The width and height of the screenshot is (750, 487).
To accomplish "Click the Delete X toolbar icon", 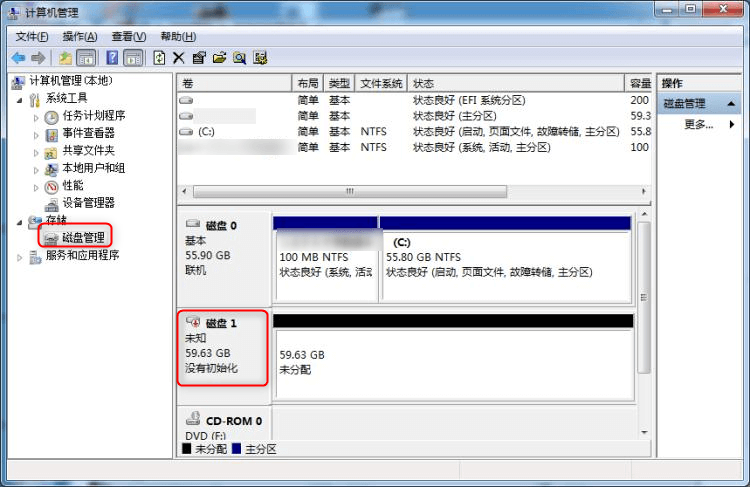I will [x=178, y=58].
